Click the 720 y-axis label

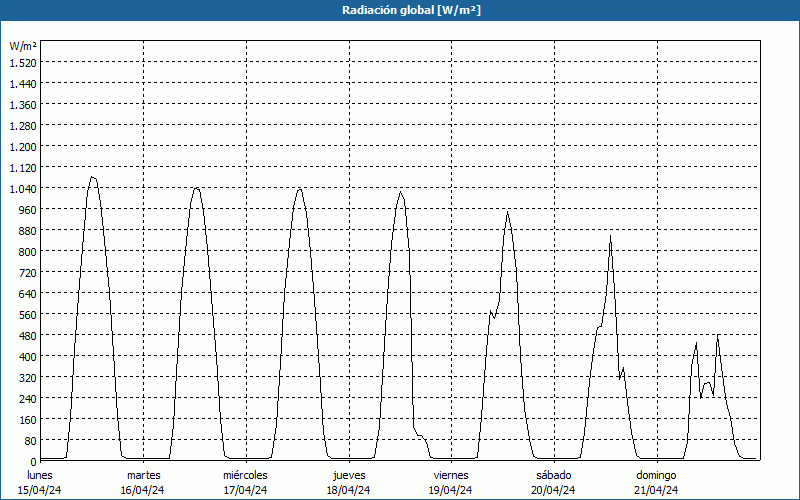(28, 272)
